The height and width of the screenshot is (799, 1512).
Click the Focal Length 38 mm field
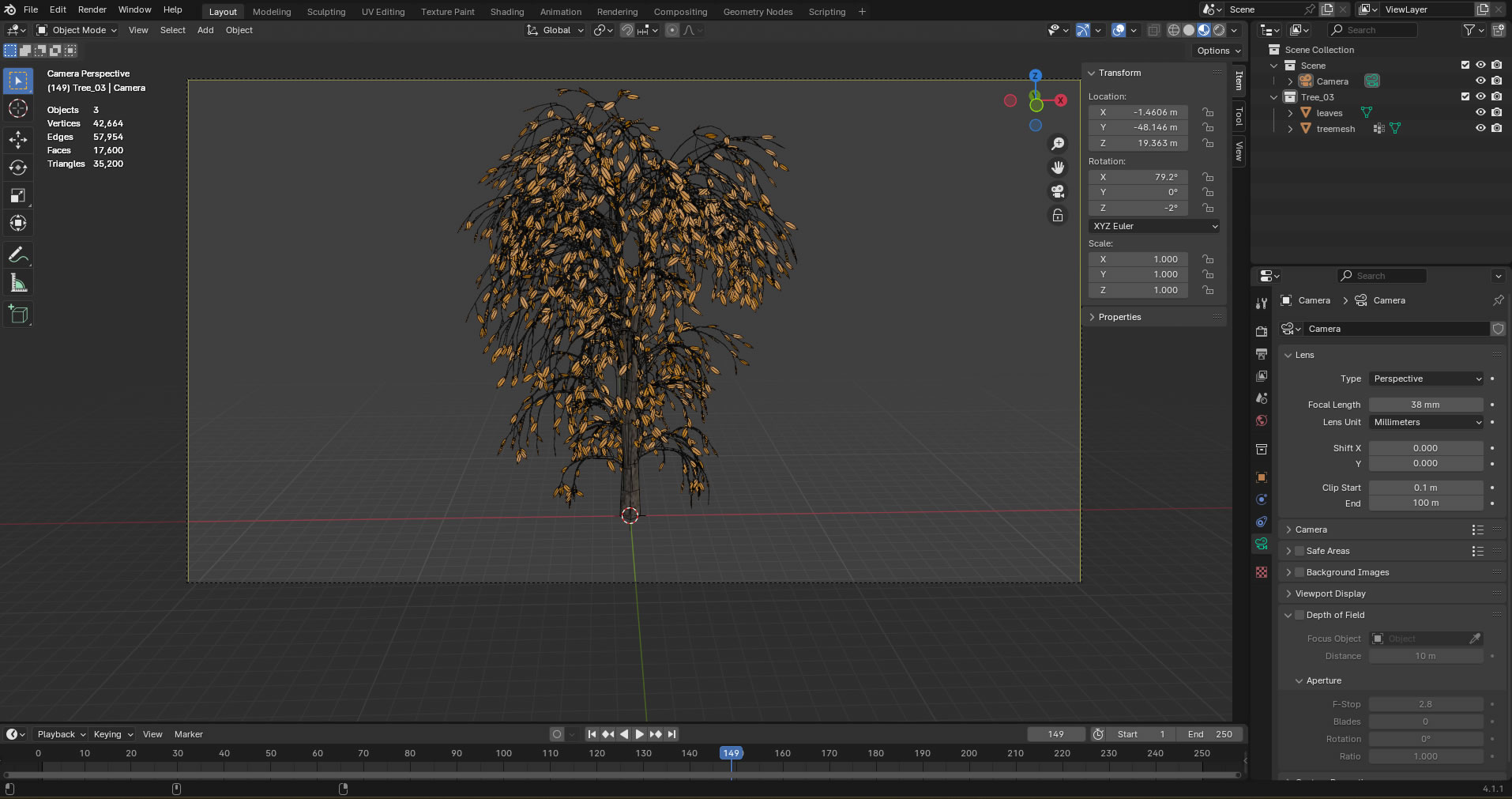coord(1426,405)
